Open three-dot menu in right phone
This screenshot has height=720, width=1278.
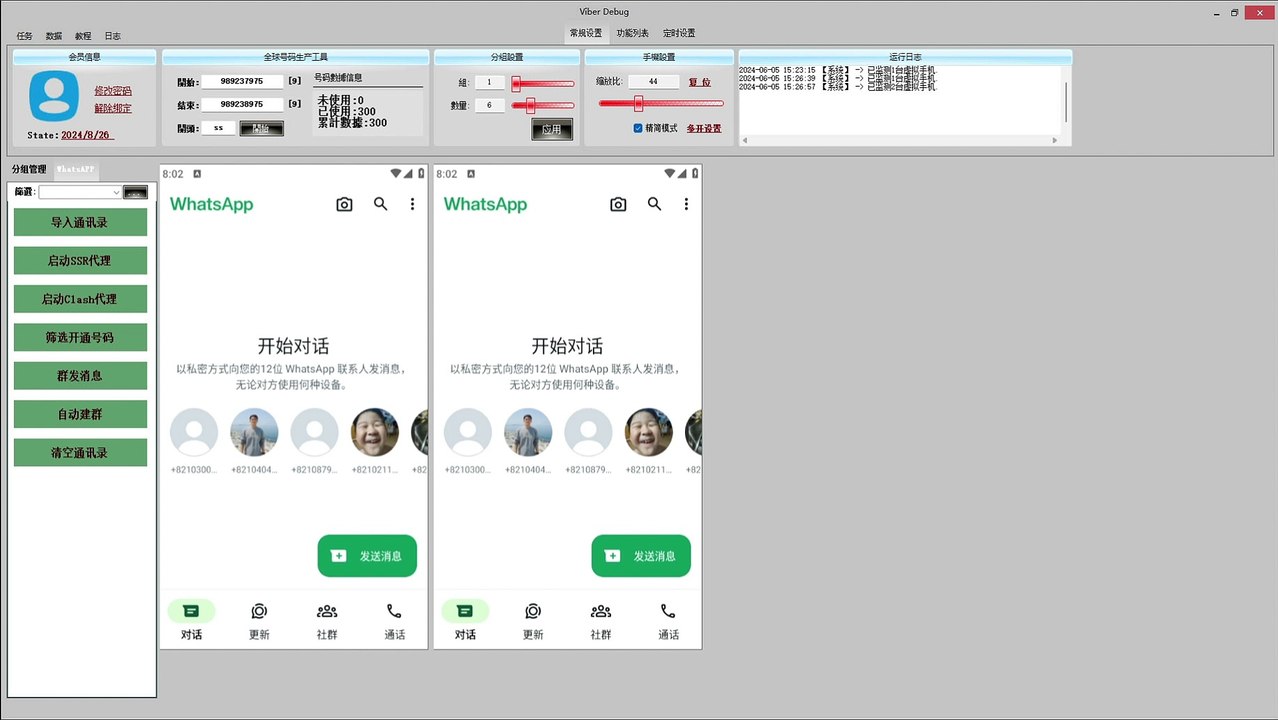(686, 204)
